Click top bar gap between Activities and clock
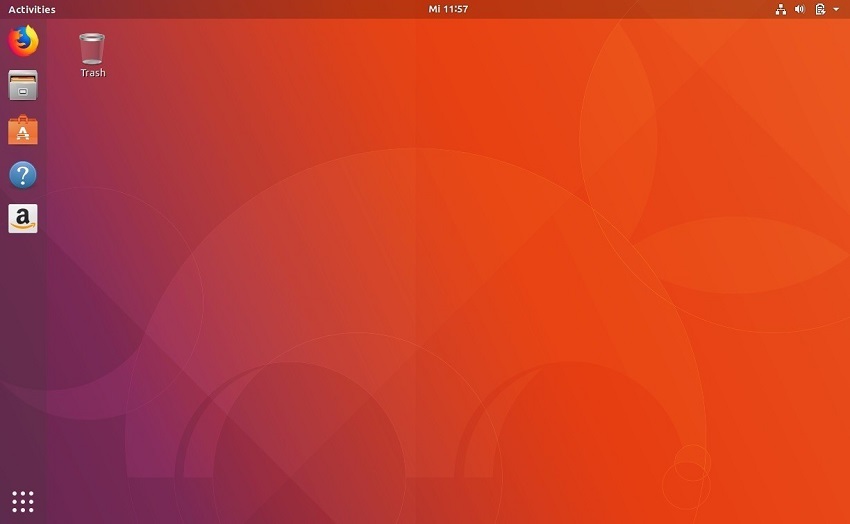The image size is (850, 524). pos(240,9)
